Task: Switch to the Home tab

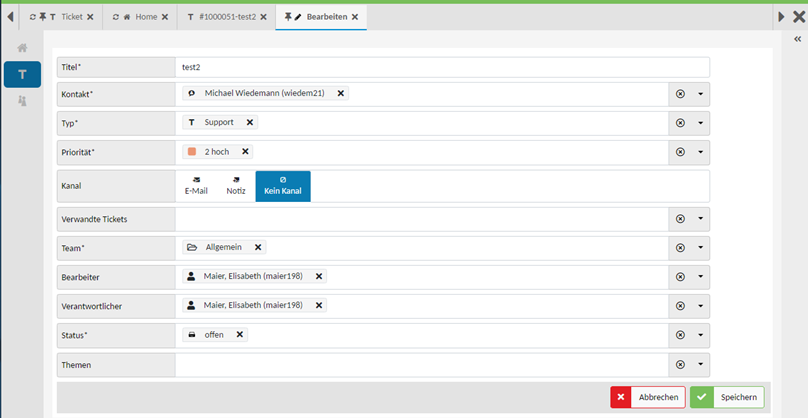Action: [x=139, y=17]
